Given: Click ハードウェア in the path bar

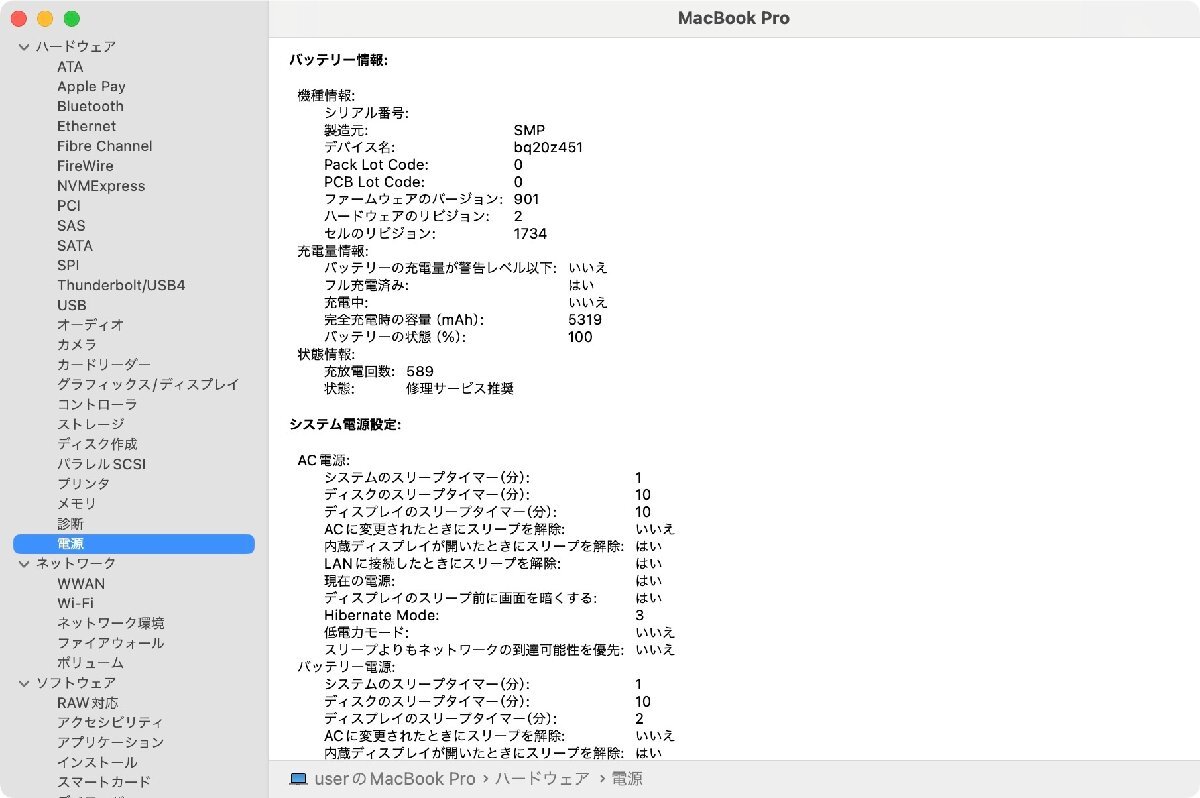Looking at the screenshot, I should (542, 778).
